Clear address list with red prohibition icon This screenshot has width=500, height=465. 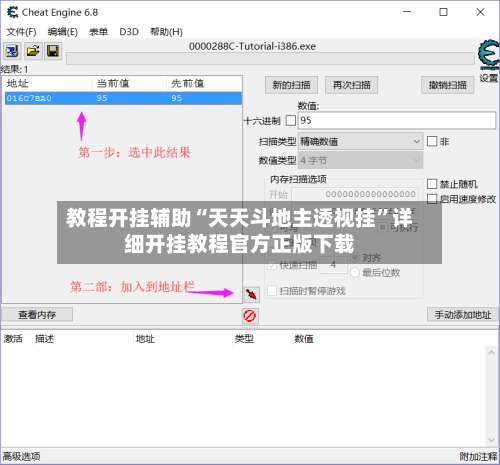250,315
